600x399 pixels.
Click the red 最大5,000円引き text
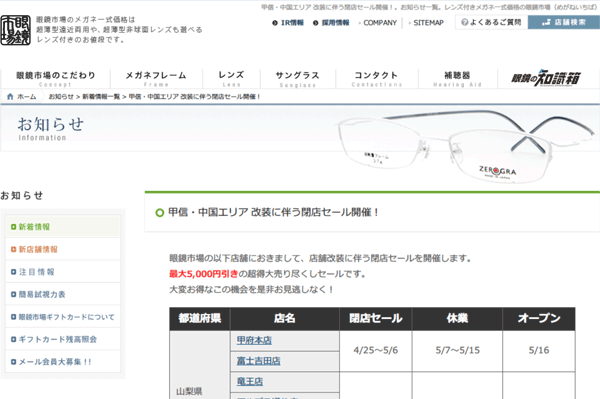point(204,274)
